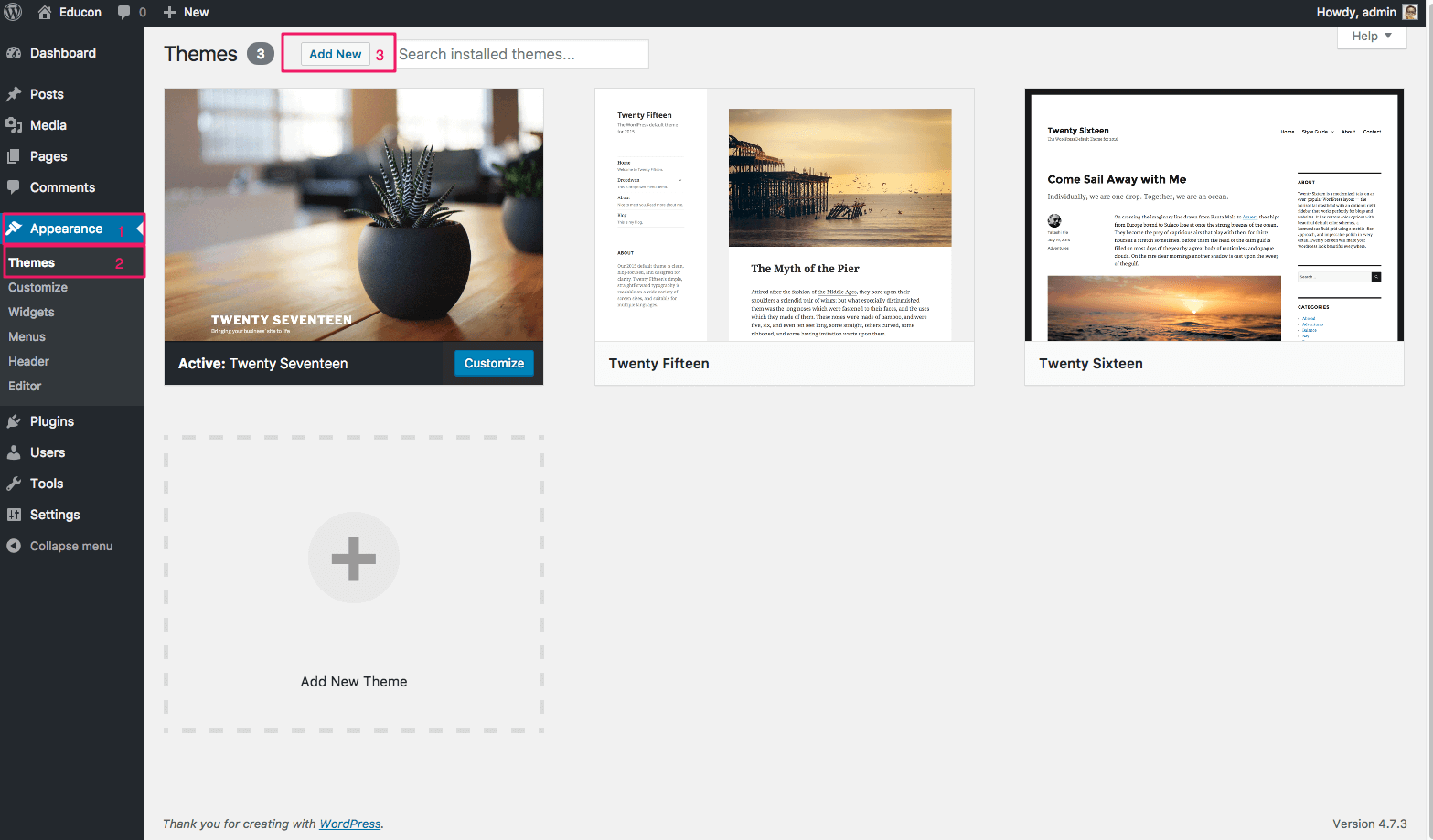This screenshot has height=840, width=1433.
Task: Click the plus icon next to New
Action: (x=169, y=12)
